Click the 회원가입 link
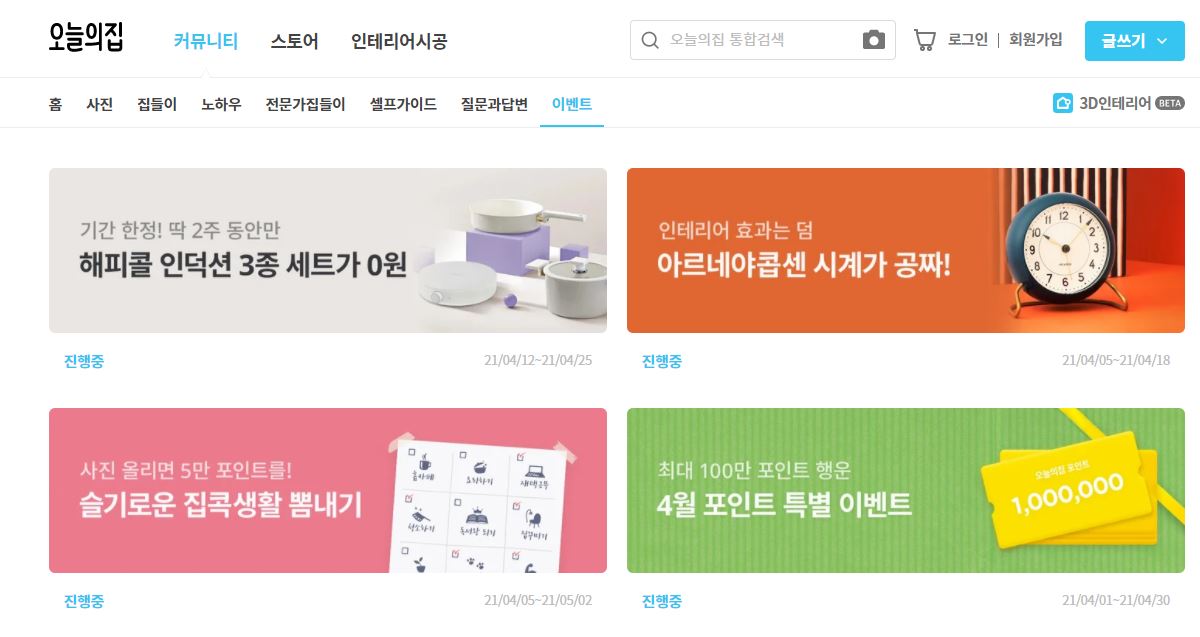Viewport: 1200px width, 637px height. pos(1036,40)
